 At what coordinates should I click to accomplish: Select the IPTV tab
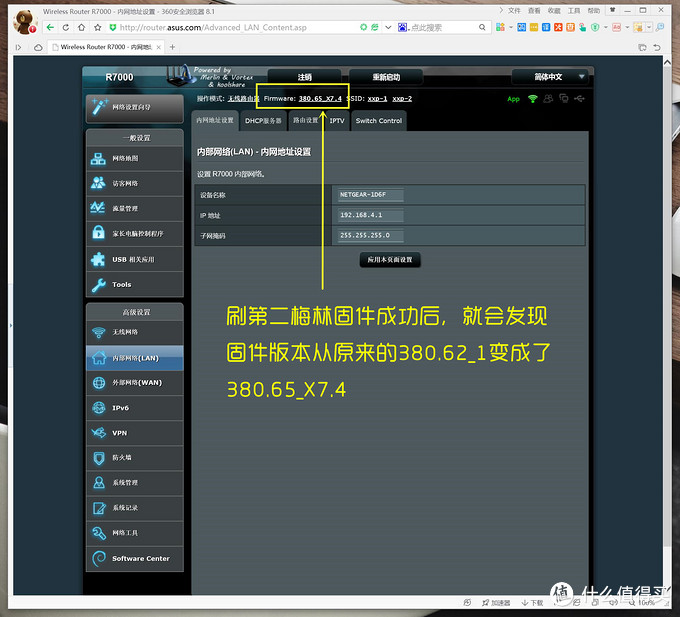coord(337,121)
